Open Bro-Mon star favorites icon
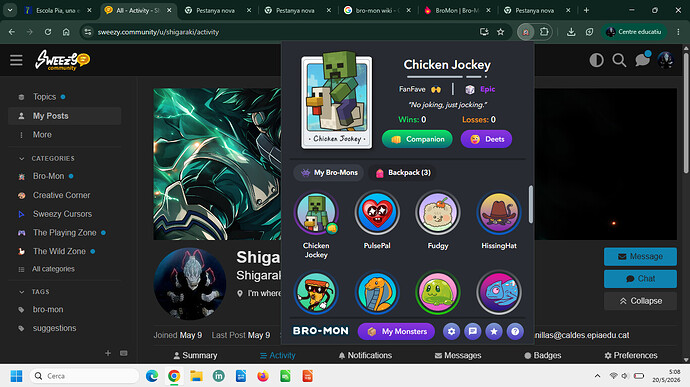The image size is (690, 387). click(x=494, y=331)
